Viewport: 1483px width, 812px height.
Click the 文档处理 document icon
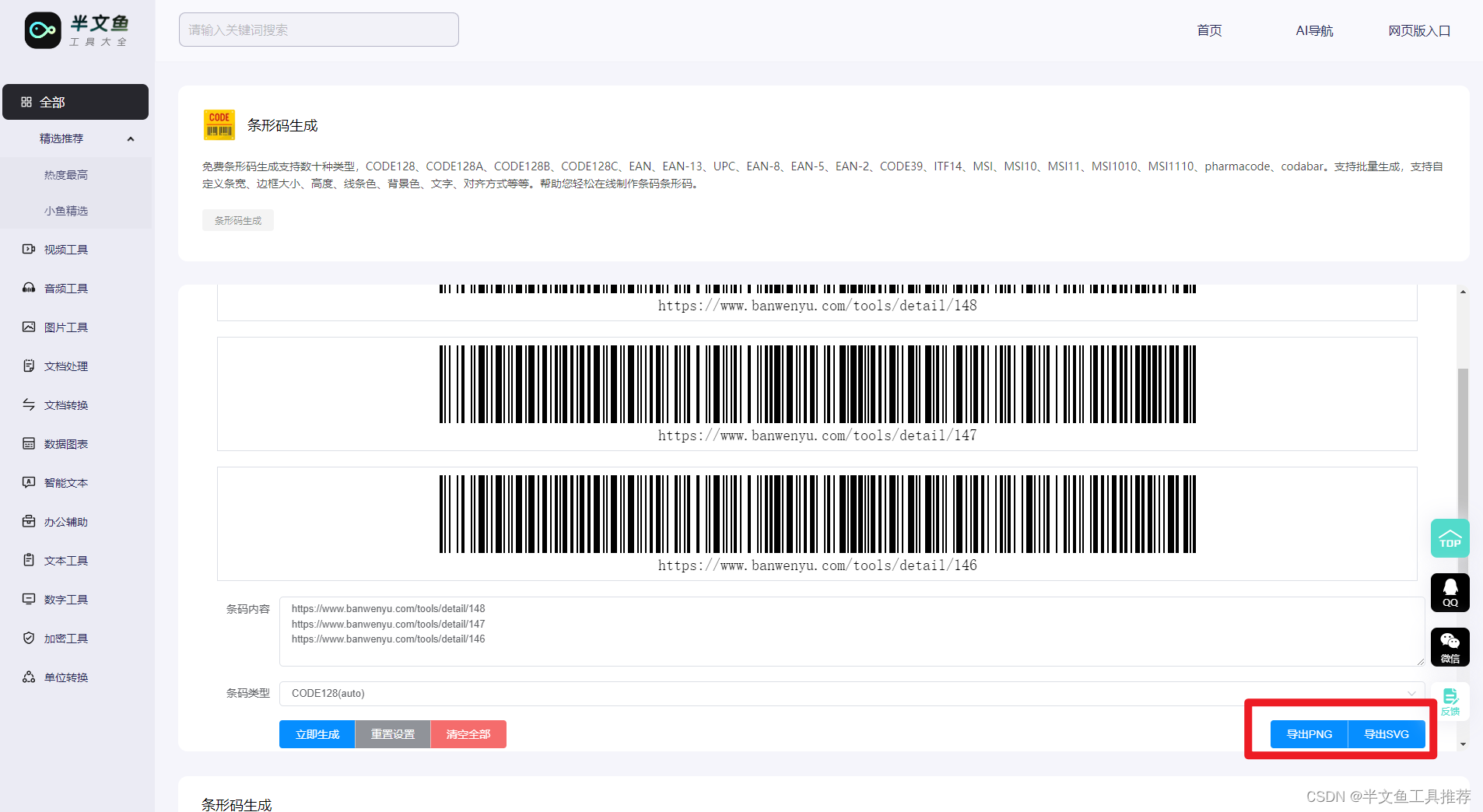29,366
